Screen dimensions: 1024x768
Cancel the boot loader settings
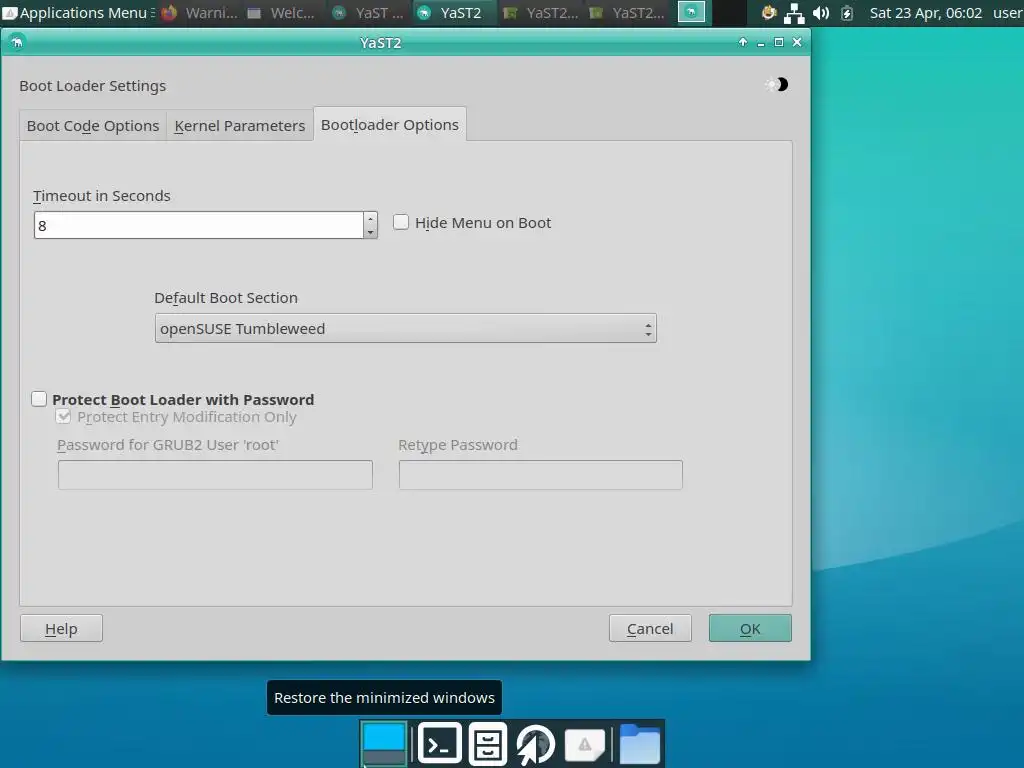tap(650, 628)
